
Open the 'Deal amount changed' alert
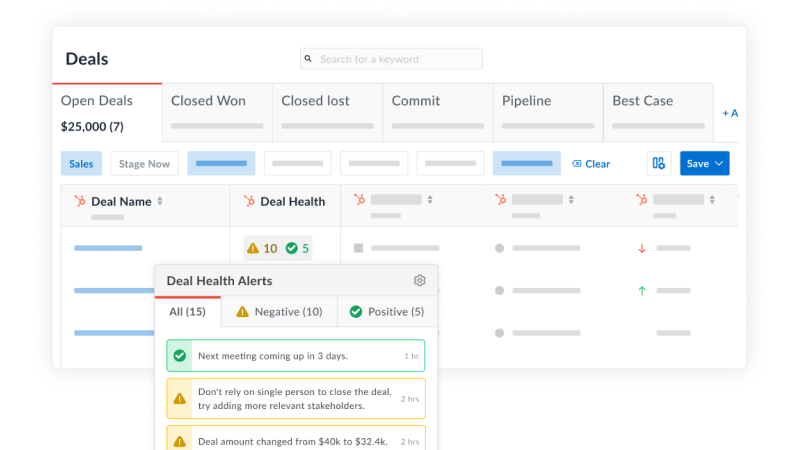tap(296, 439)
